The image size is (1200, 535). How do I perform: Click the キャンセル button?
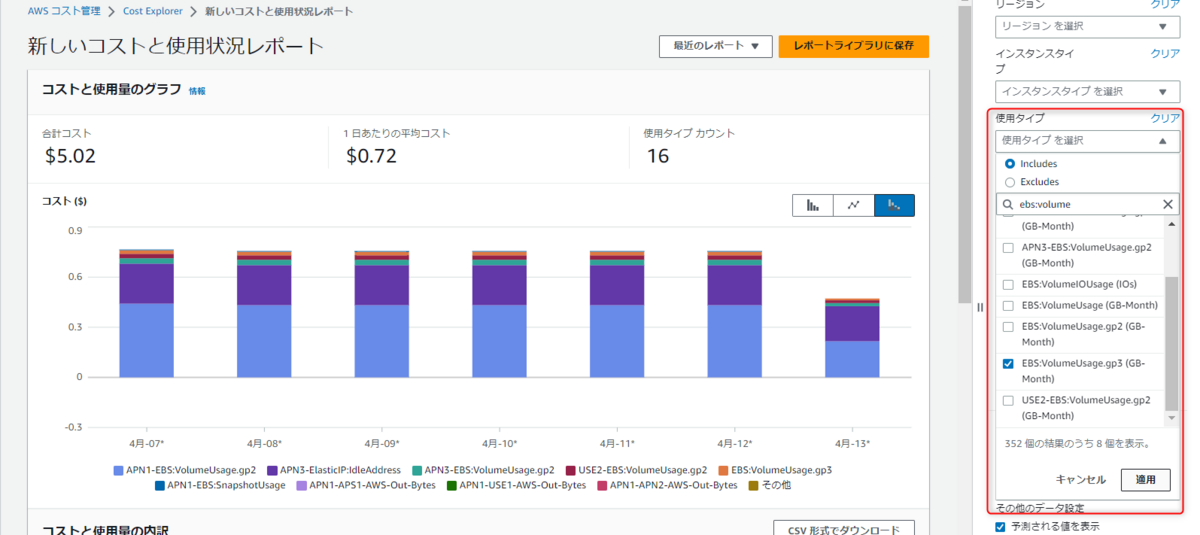coord(1081,480)
